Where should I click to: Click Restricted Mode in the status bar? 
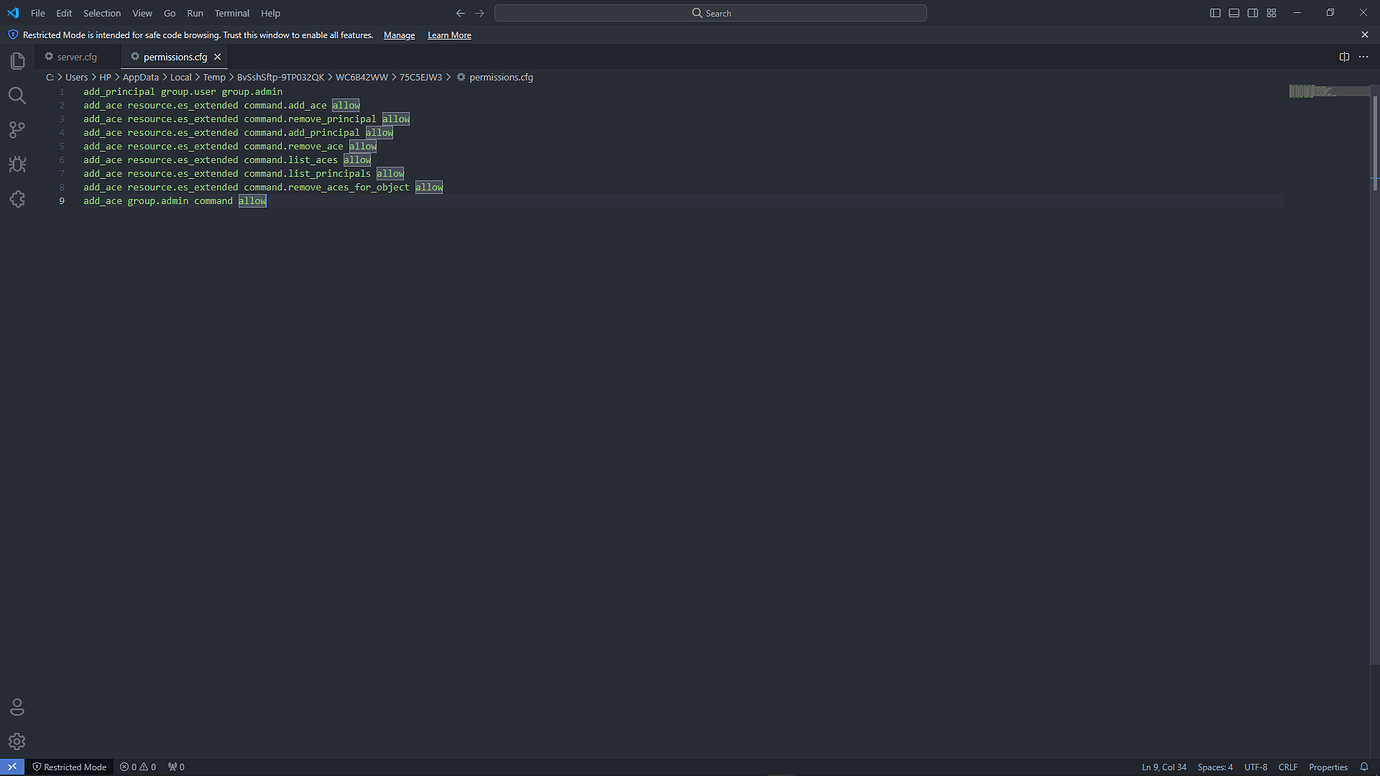69,766
